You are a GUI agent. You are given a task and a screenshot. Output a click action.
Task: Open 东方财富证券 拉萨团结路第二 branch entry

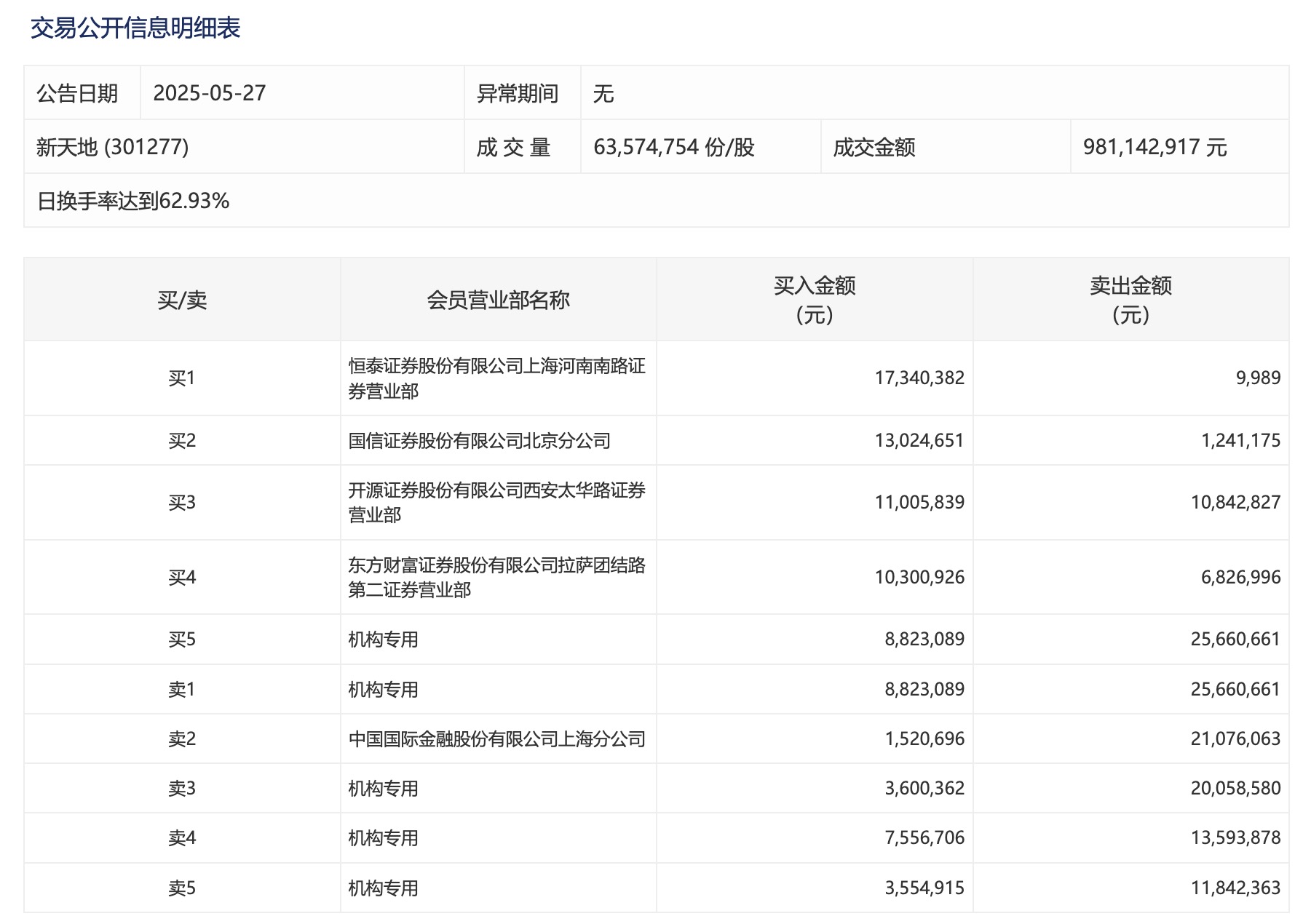(x=496, y=578)
